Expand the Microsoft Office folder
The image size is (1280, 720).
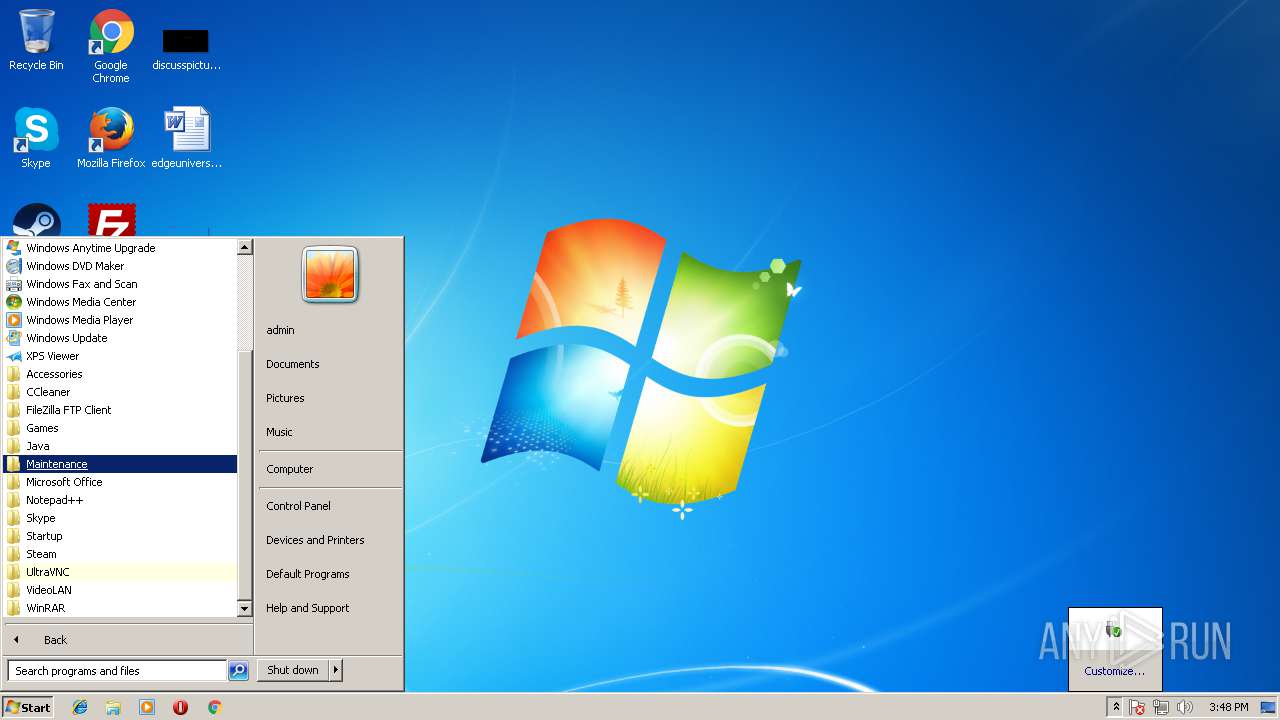pyautogui.click(x=120, y=482)
